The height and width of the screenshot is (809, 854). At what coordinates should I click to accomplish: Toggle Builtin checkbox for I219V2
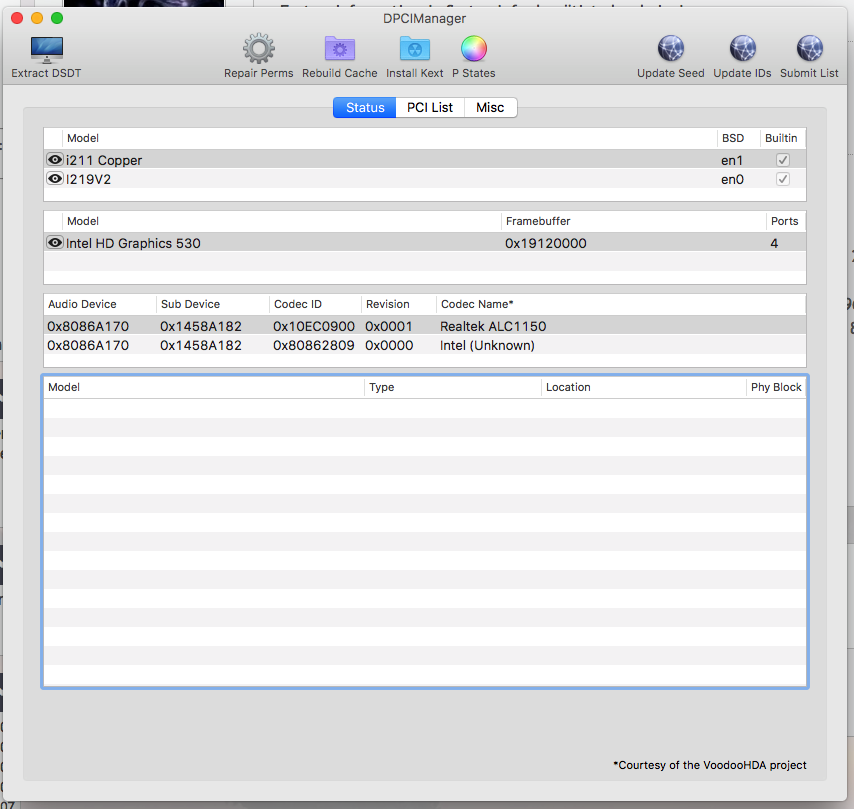point(783,179)
